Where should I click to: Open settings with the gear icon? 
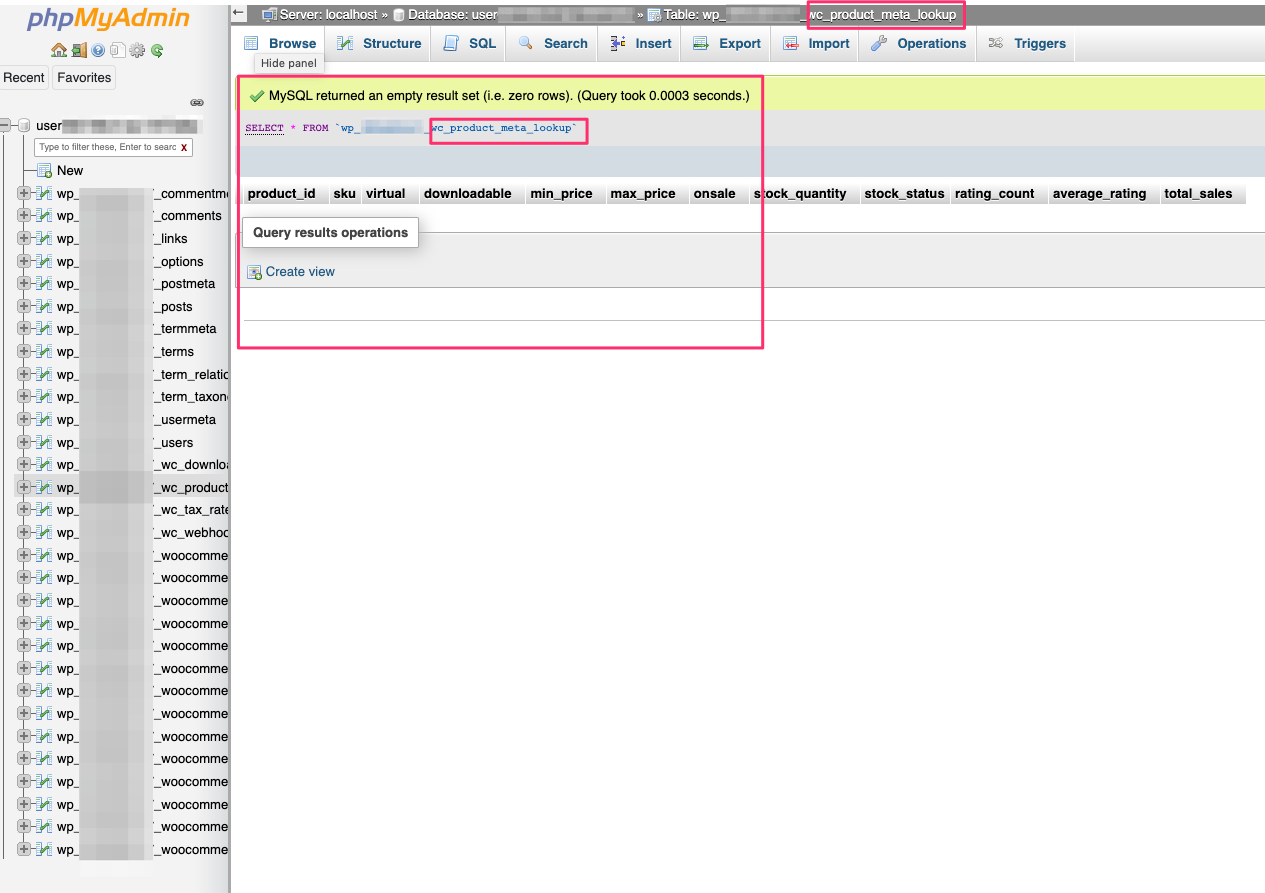136,50
